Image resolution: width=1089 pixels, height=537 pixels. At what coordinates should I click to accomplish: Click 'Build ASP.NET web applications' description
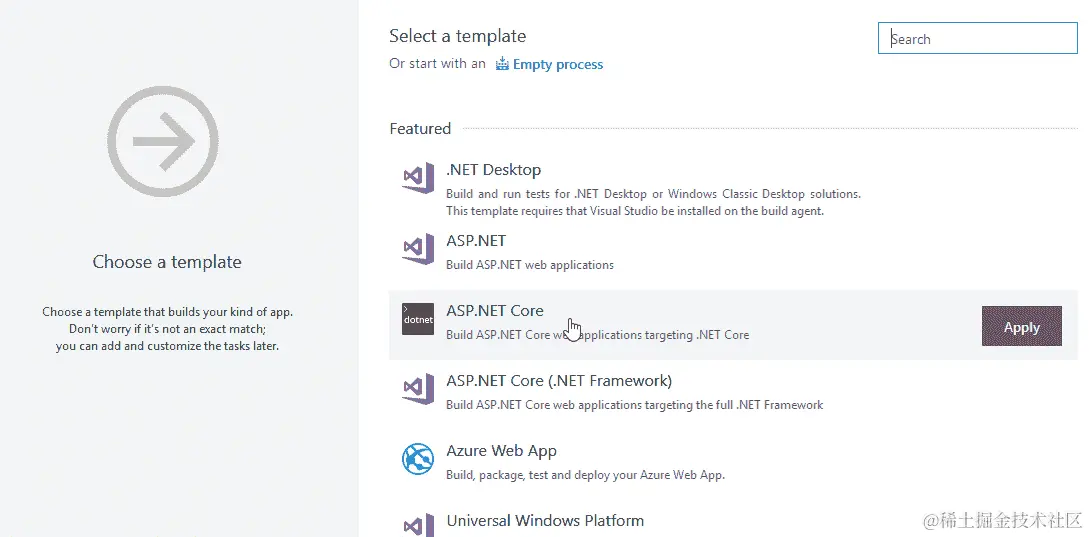(x=530, y=265)
